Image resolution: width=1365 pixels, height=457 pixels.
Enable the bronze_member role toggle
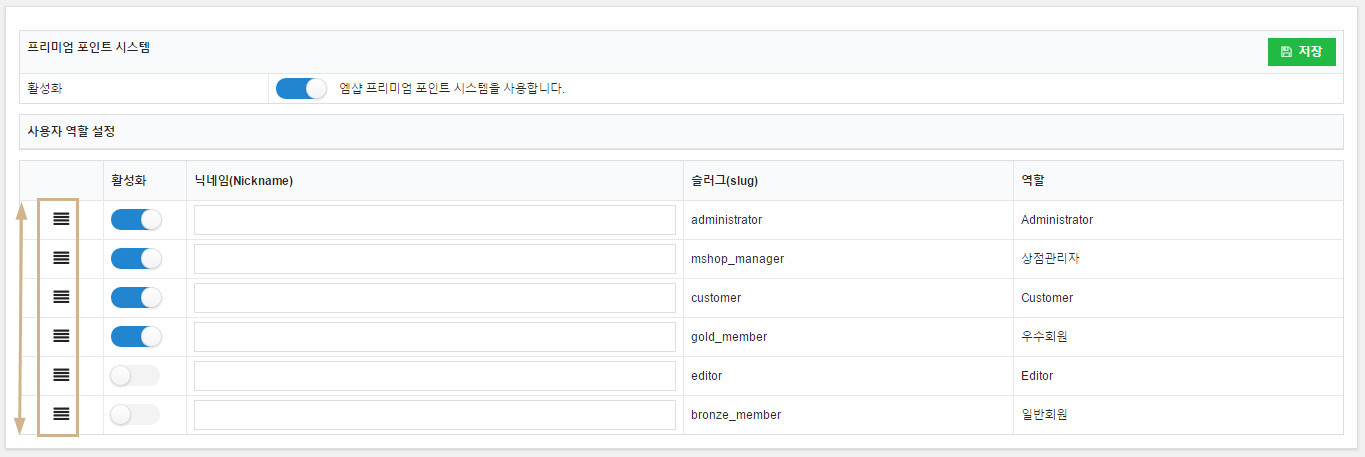tap(135, 415)
